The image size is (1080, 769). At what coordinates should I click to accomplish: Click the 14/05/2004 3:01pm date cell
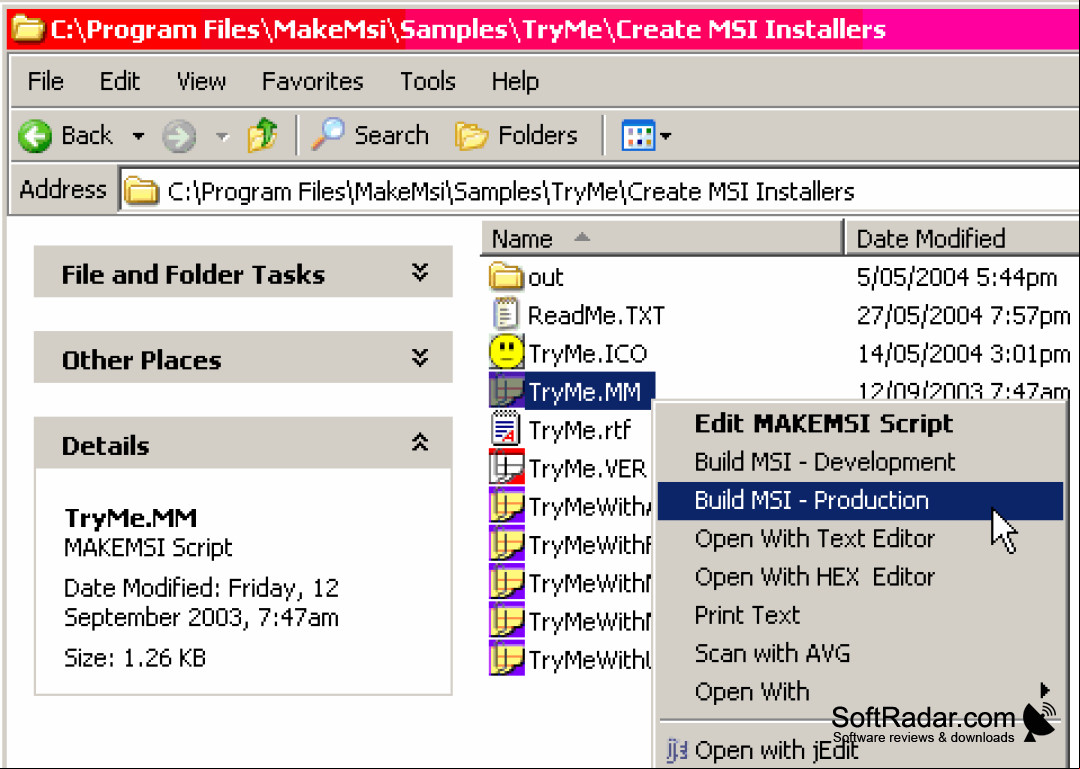tap(964, 353)
